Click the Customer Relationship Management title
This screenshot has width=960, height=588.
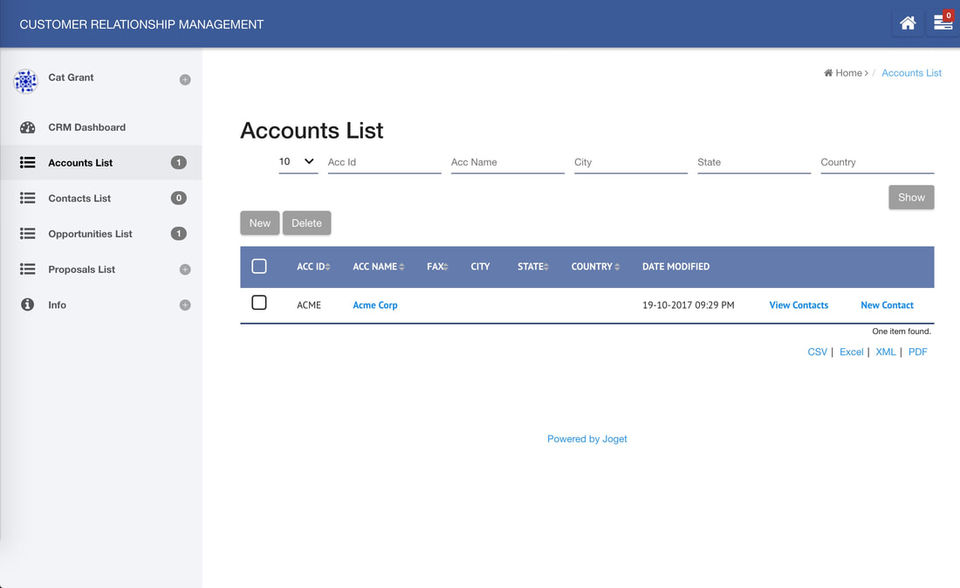141,24
